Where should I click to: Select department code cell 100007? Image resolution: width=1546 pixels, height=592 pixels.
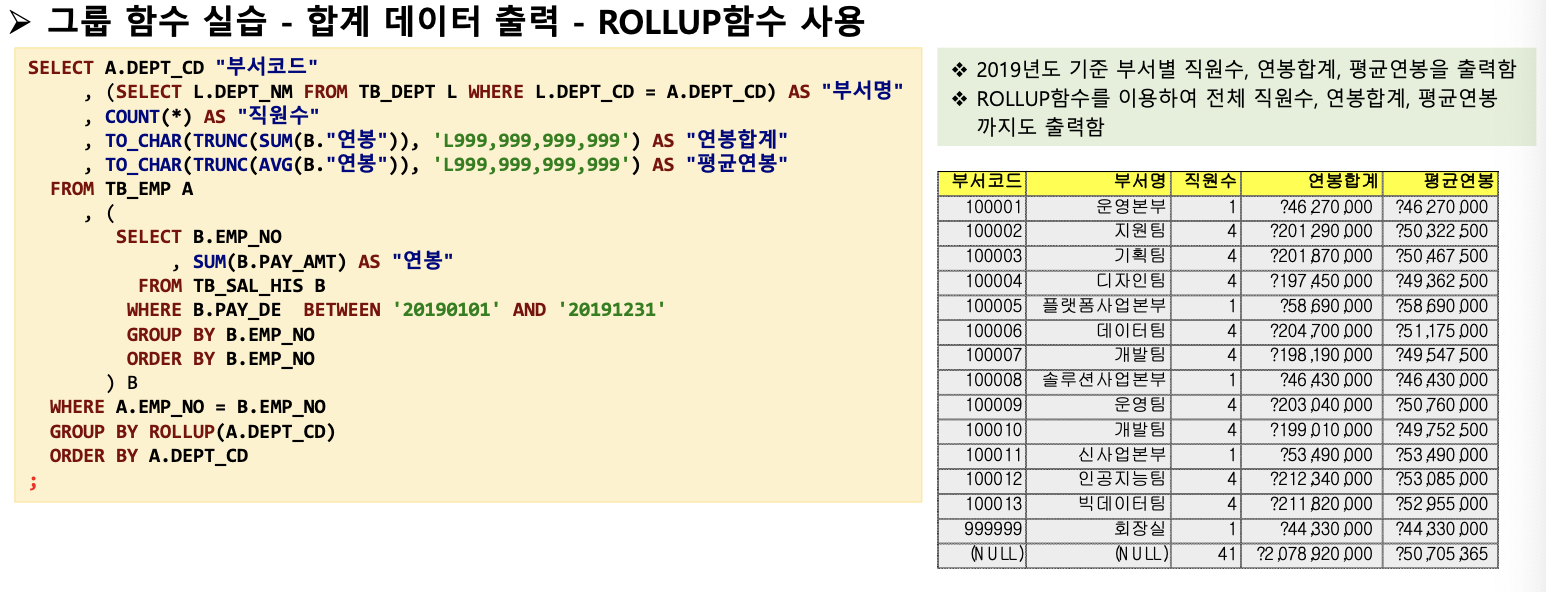point(982,356)
